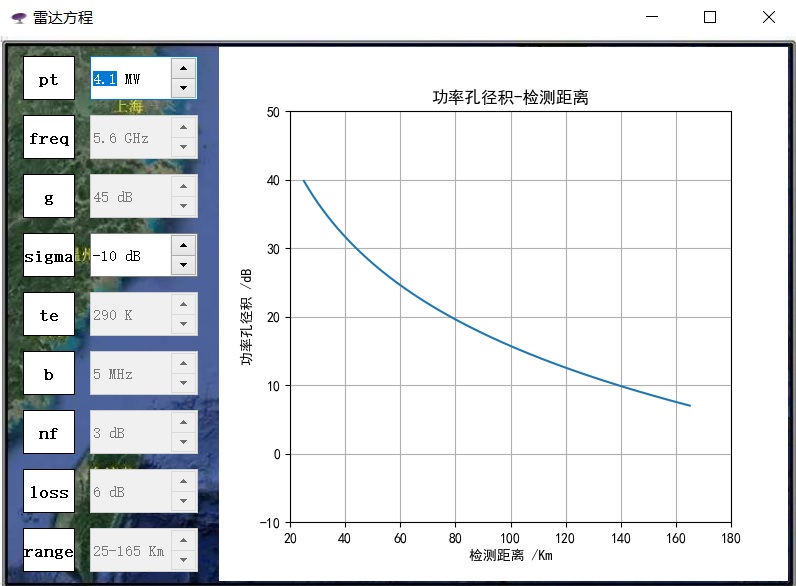Click the pt parameter button
This screenshot has width=796, height=586.
point(49,78)
